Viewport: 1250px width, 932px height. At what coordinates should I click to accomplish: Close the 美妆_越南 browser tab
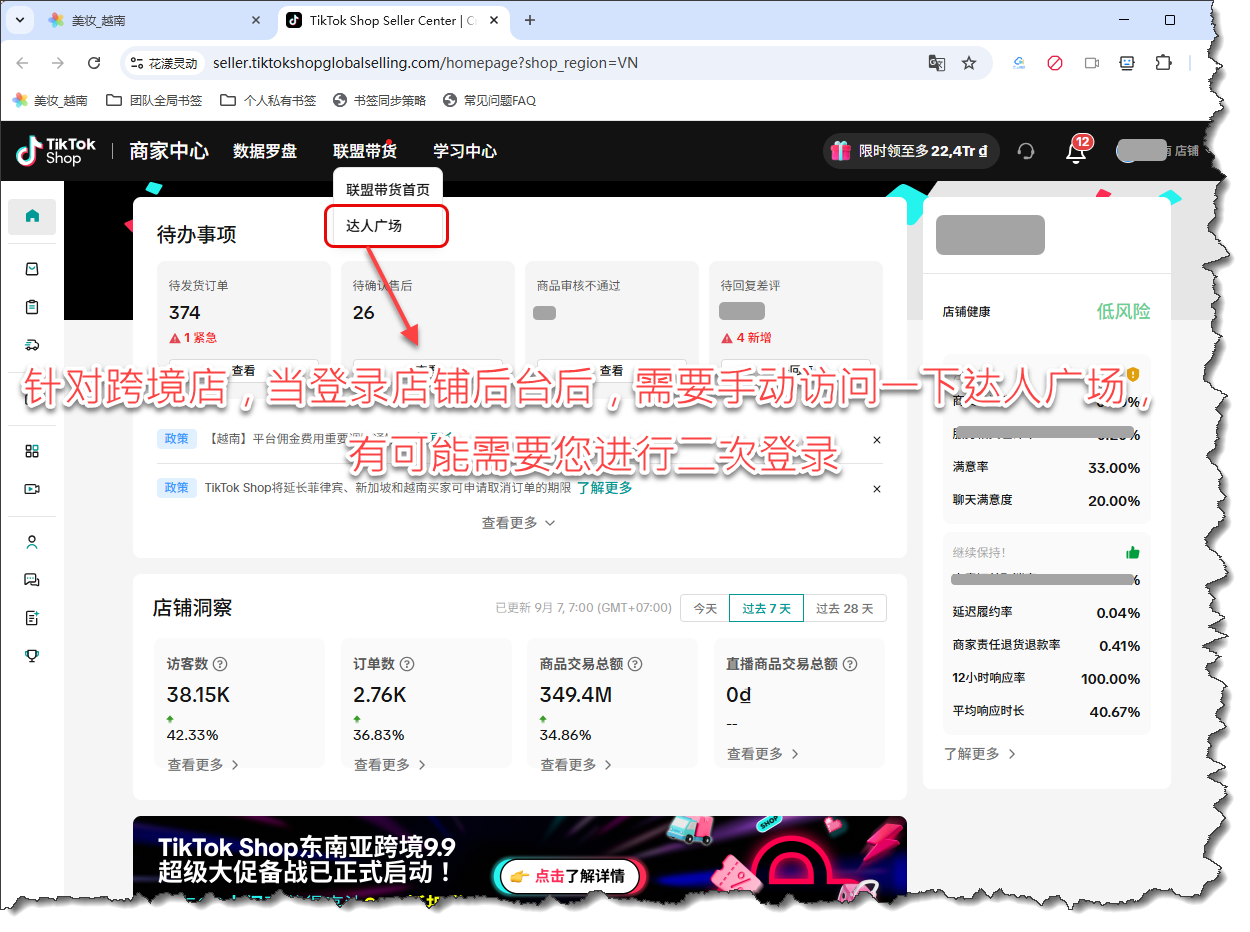pyautogui.click(x=256, y=20)
